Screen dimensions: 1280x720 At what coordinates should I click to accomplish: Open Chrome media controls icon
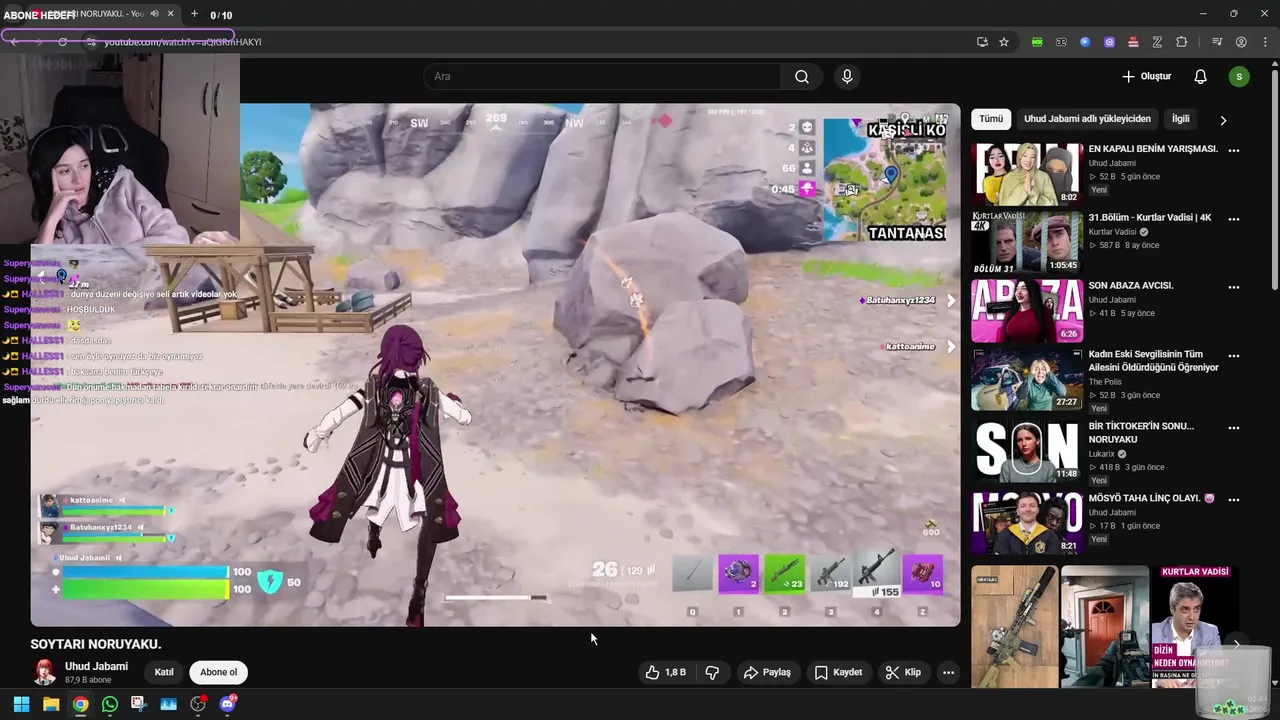pyautogui.click(x=1217, y=42)
